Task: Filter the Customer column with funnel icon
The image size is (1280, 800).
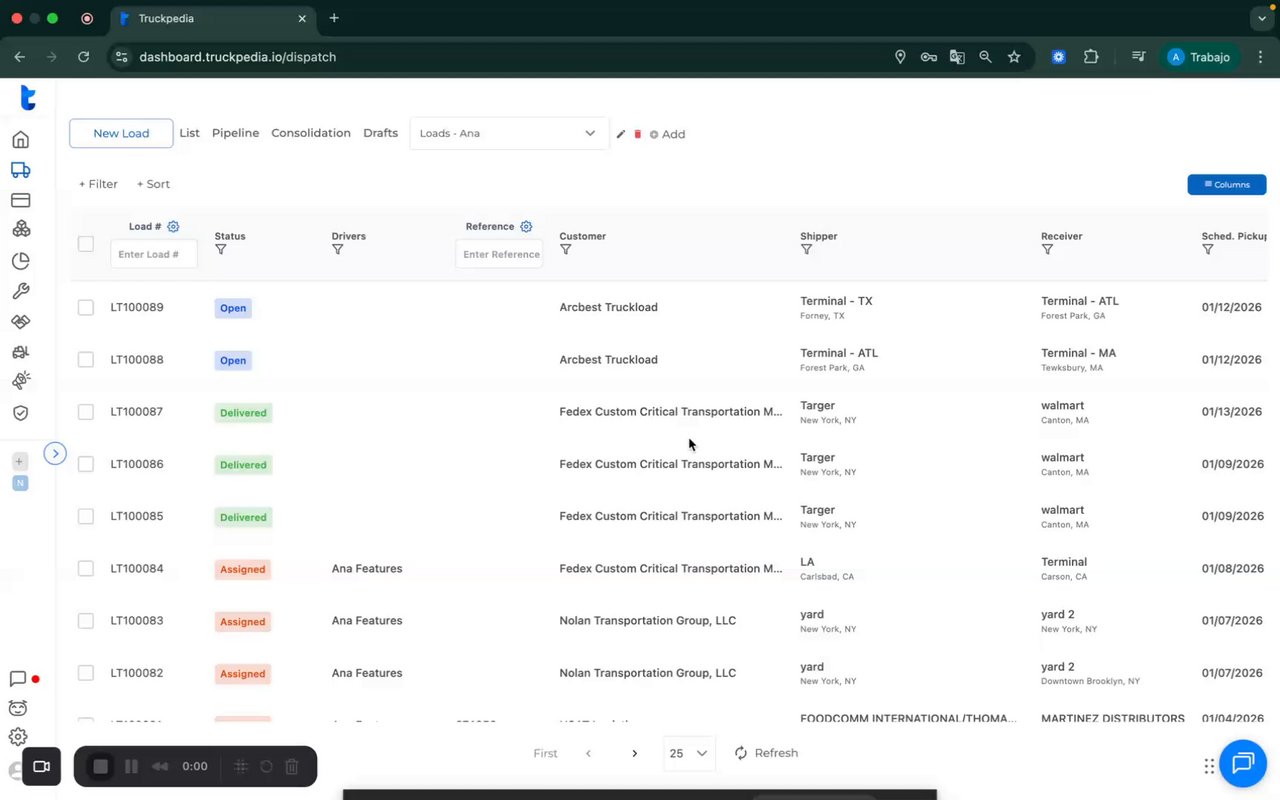Action: pyautogui.click(x=566, y=250)
